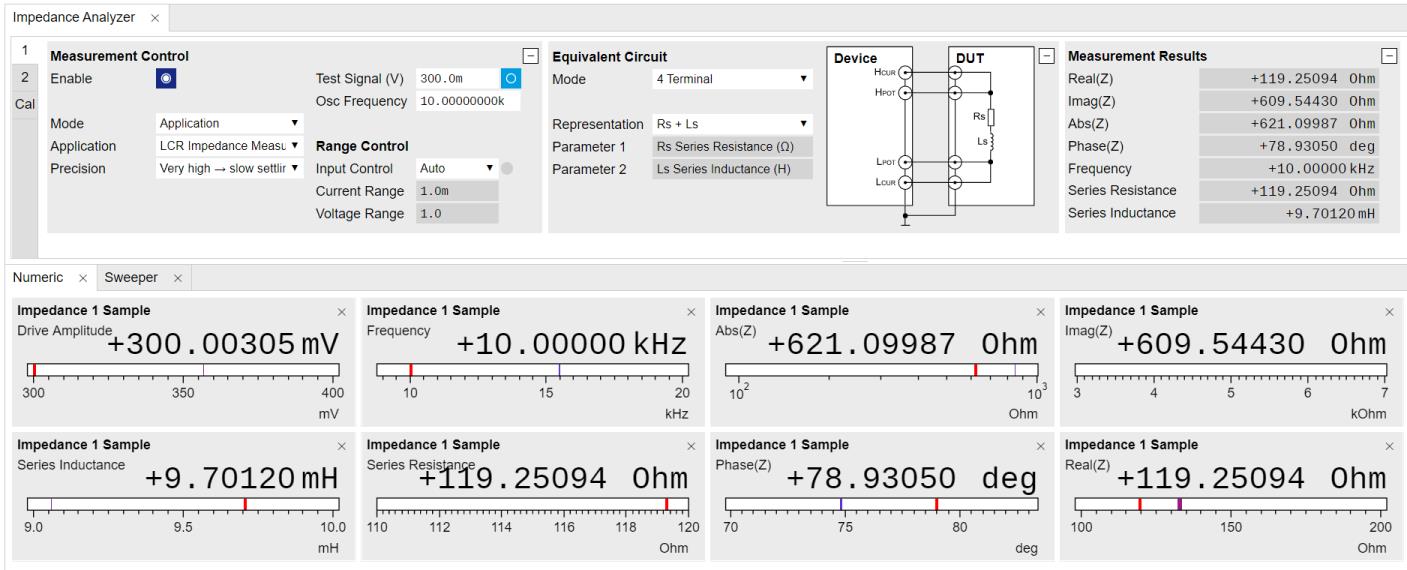Viewport: 1407px width, 570px height.
Task: Collapse the Equivalent Circuit diagram section
Action: [x=1047, y=57]
